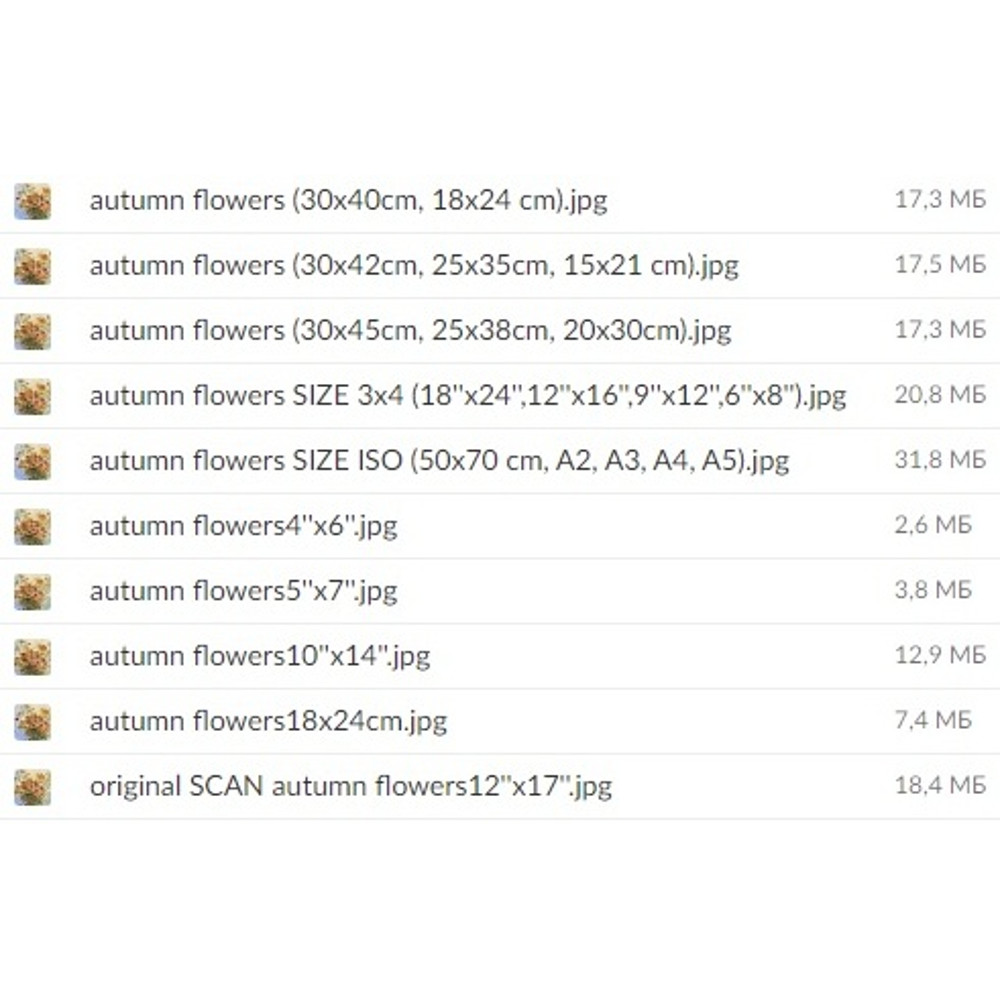Open autumn flowers4"x6".jpg file name
Viewport: 1000px width, 1000px height.
(244, 527)
